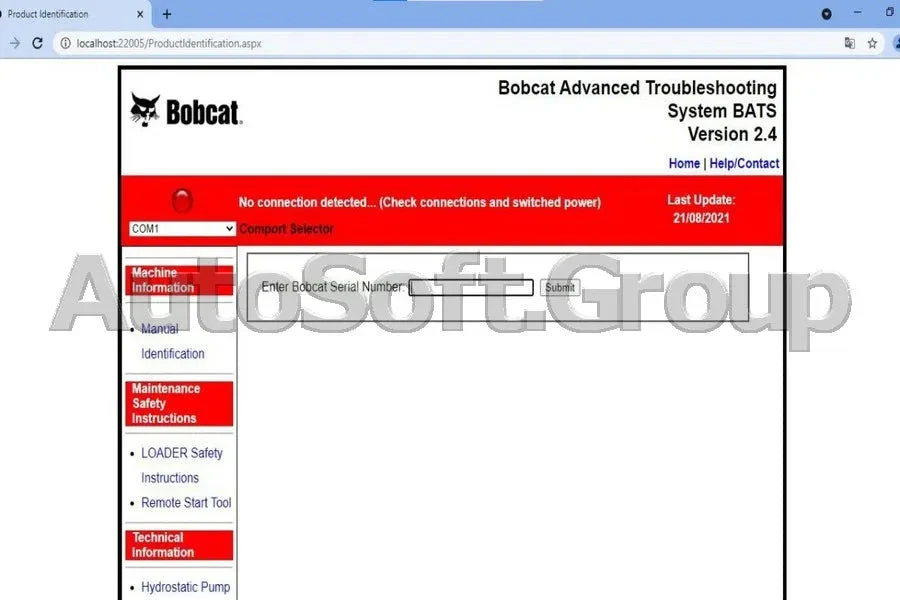
Task: Click the Home link
Action: 684,164
